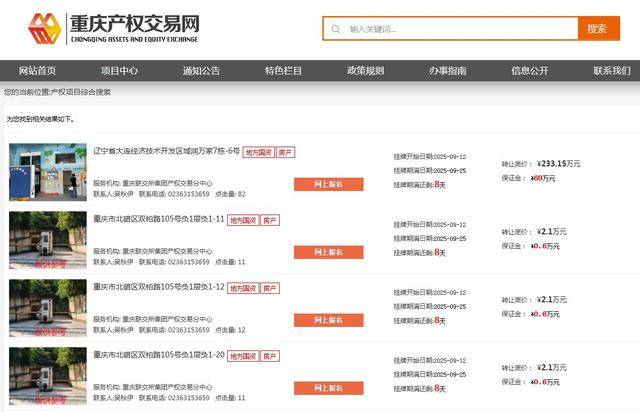Go to the 通知公告 section
The height and width of the screenshot is (412, 640).
pos(201,71)
